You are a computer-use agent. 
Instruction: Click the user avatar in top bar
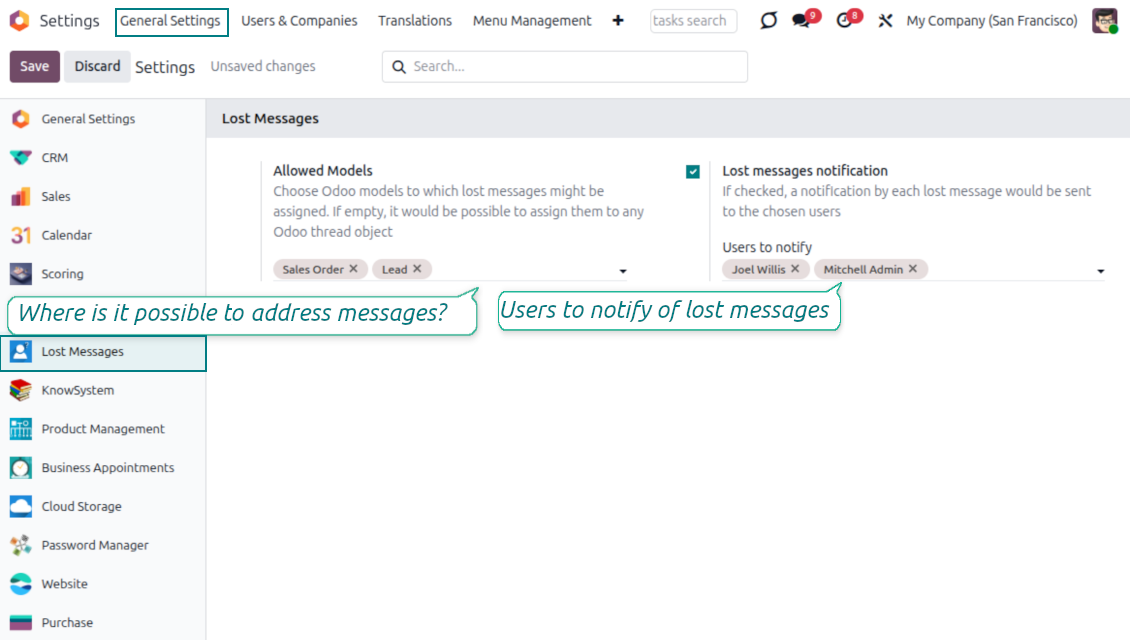[1104, 21]
